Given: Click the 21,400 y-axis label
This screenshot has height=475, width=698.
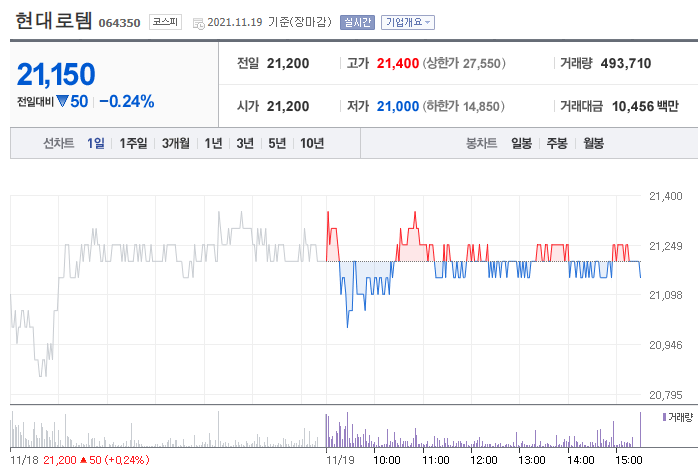Looking at the screenshot, I should [x=666, y=196].
